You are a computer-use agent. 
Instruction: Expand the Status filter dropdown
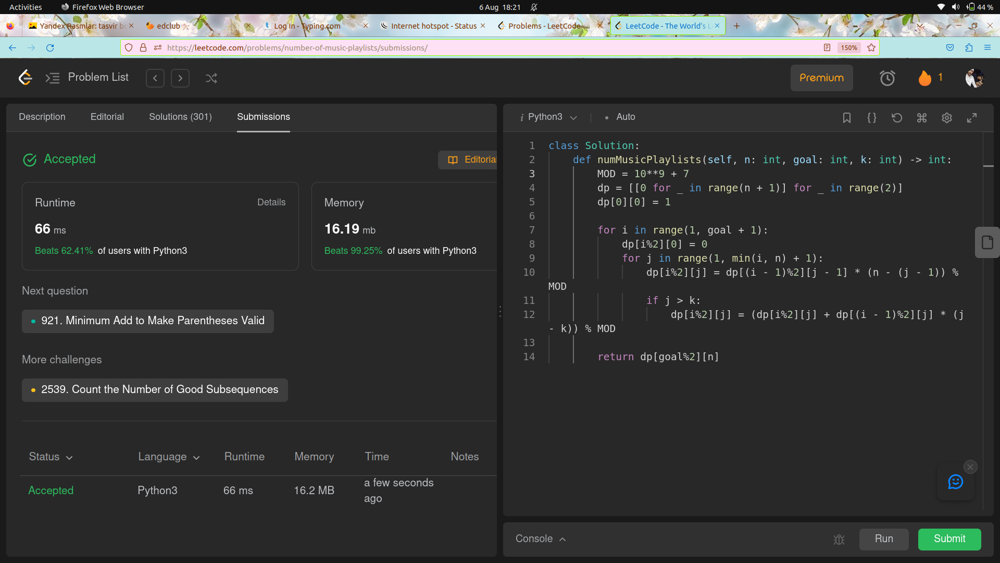(51, 457)
